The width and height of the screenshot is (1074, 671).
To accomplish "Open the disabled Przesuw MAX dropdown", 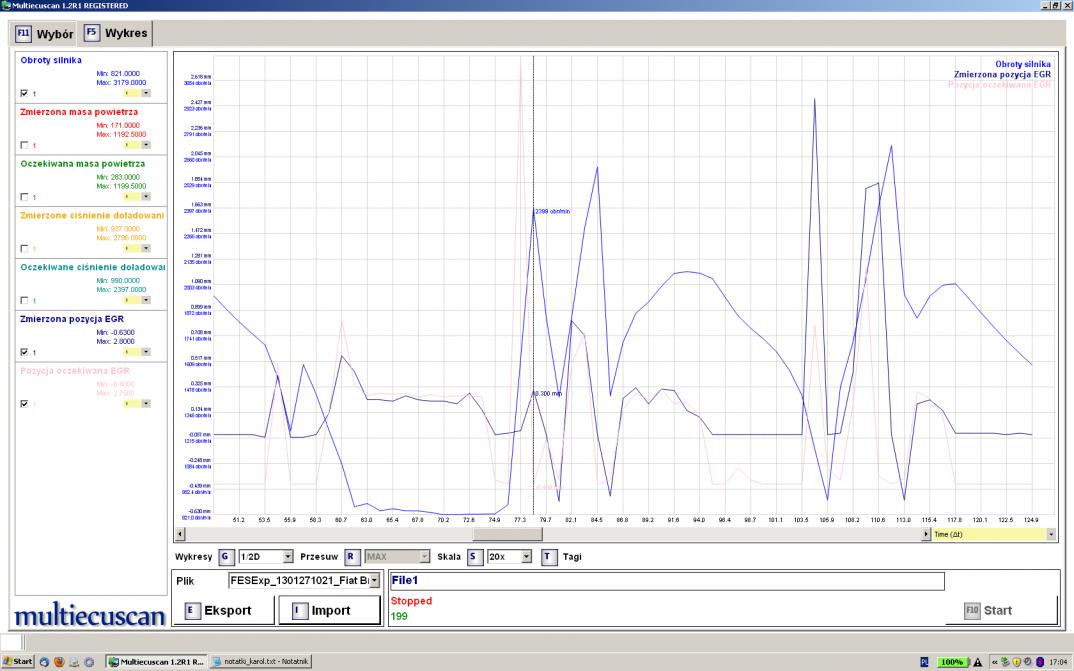I will coord(397,557).
